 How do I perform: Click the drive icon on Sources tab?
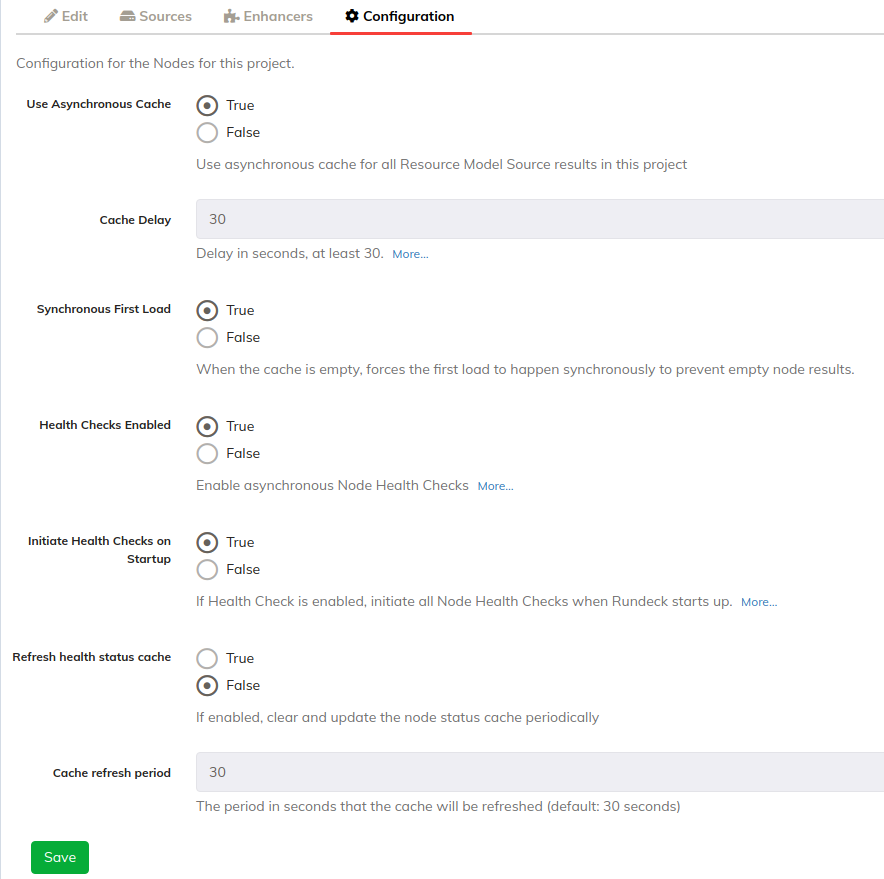point(127,16)
